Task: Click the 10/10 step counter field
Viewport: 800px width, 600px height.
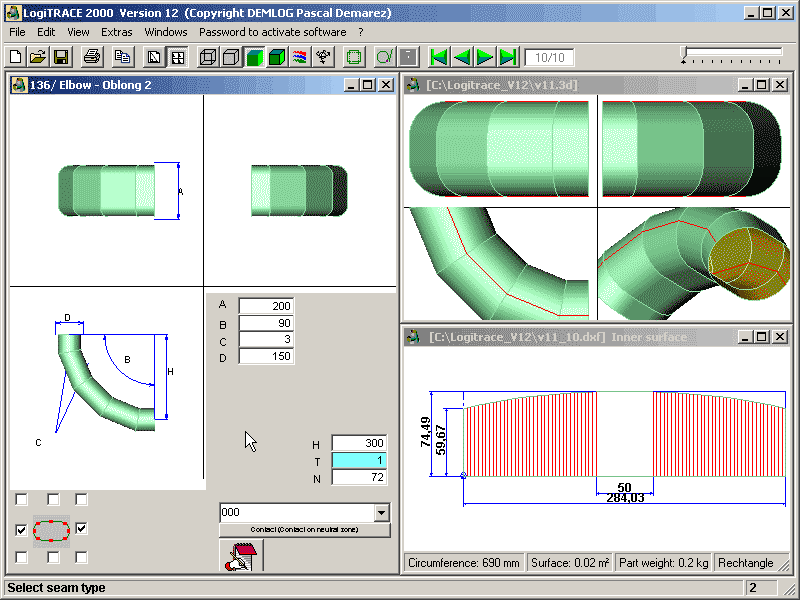Action: [549, 57]
